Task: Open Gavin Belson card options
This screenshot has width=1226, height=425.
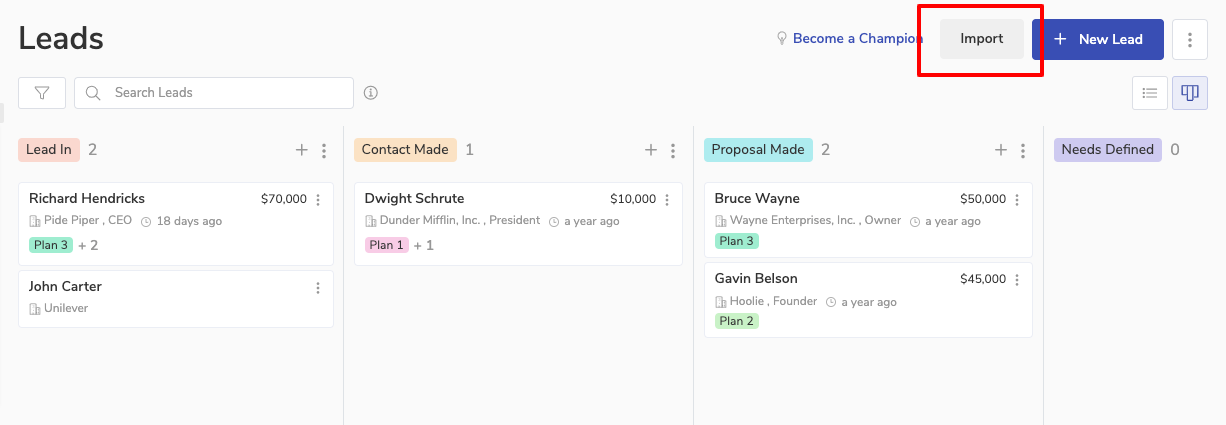Action: [x=1018, y=279]
